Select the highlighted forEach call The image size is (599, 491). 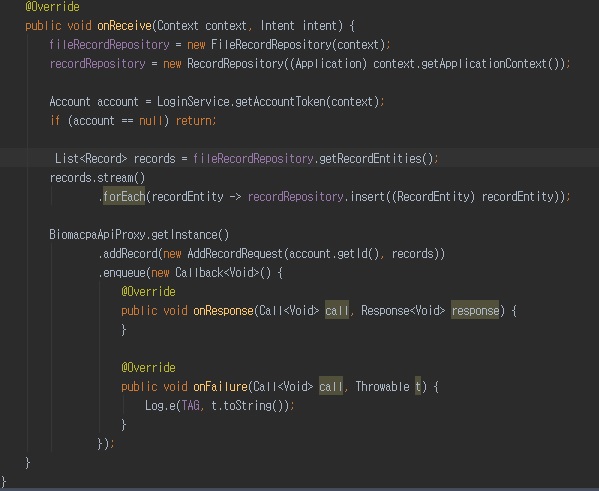point(124,196)
